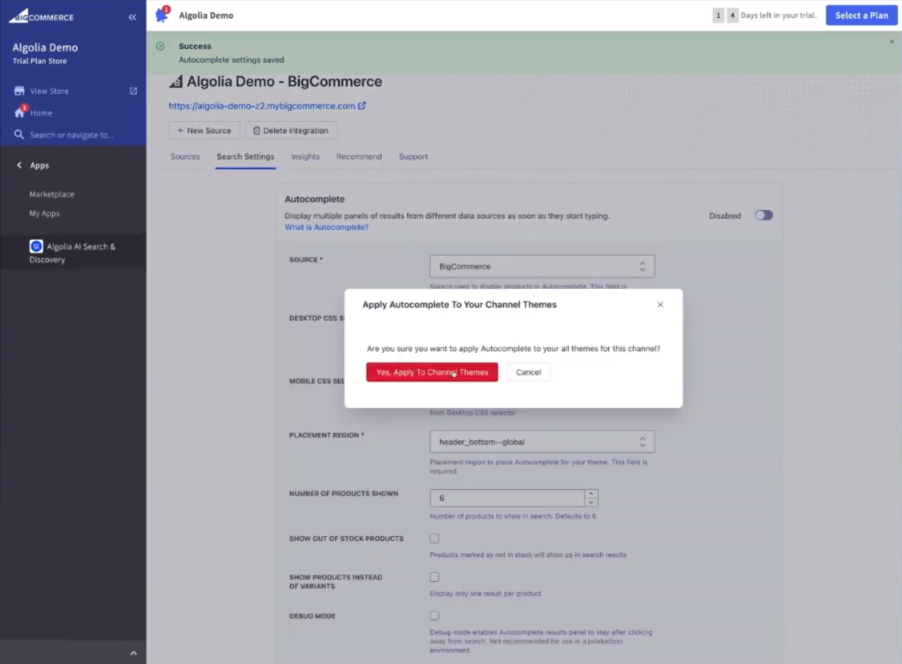The height and width of the screenshot is (664, 902).
Task: Open the notifications bell icon
Action: click(x=162, y=14)
